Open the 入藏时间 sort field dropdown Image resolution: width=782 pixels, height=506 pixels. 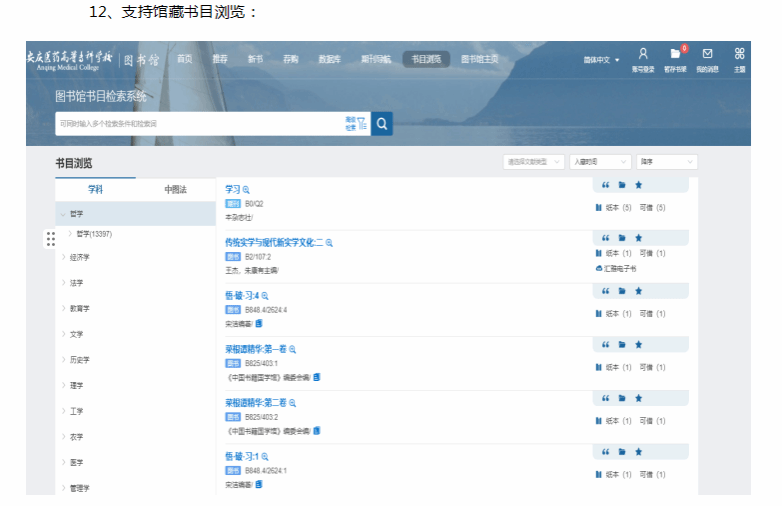coord(600,161)
